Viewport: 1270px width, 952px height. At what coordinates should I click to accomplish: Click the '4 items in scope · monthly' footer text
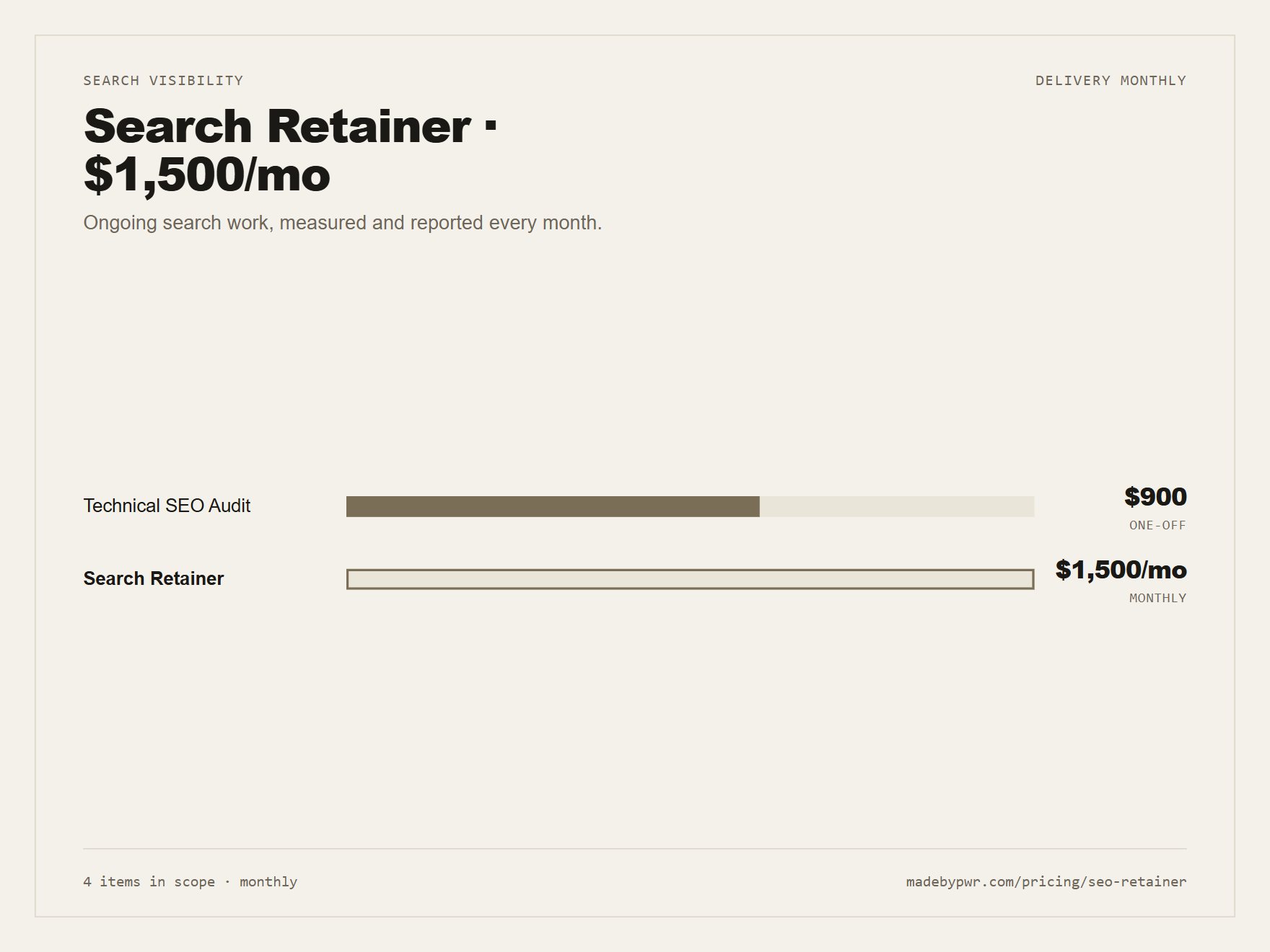click(190, 881)
